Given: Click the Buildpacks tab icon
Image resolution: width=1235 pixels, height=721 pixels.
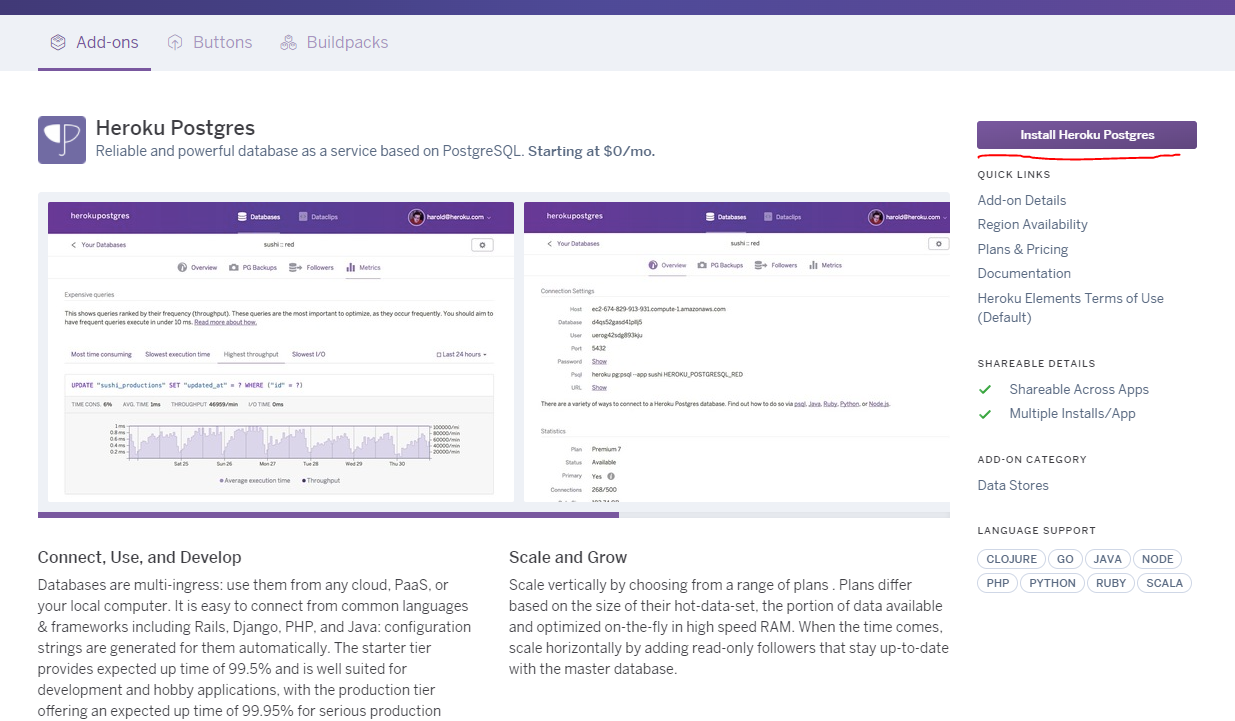Looking at the screenshot, I should 288,42.
